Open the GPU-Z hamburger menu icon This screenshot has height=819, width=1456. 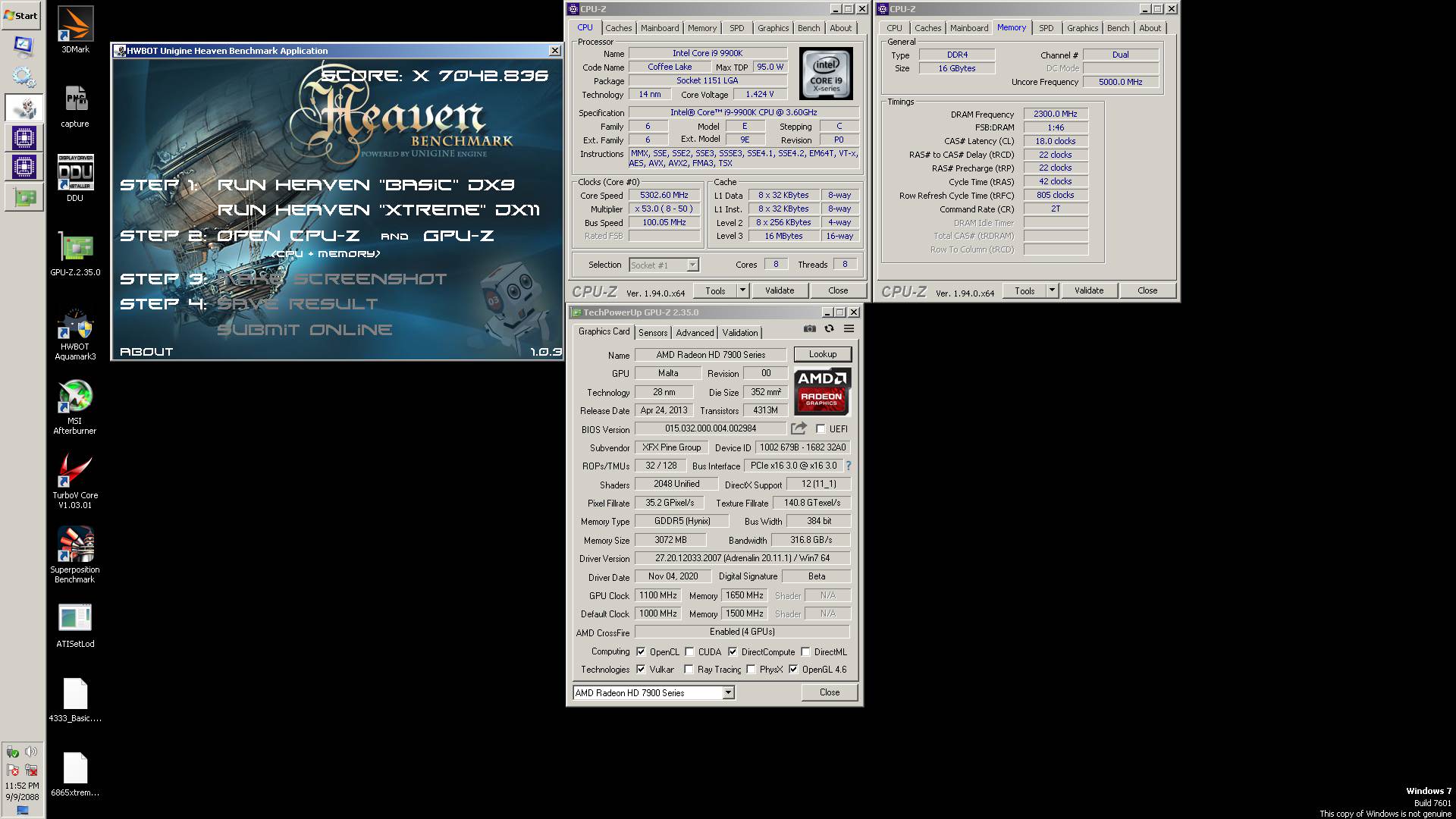click(x=849, y=328)
